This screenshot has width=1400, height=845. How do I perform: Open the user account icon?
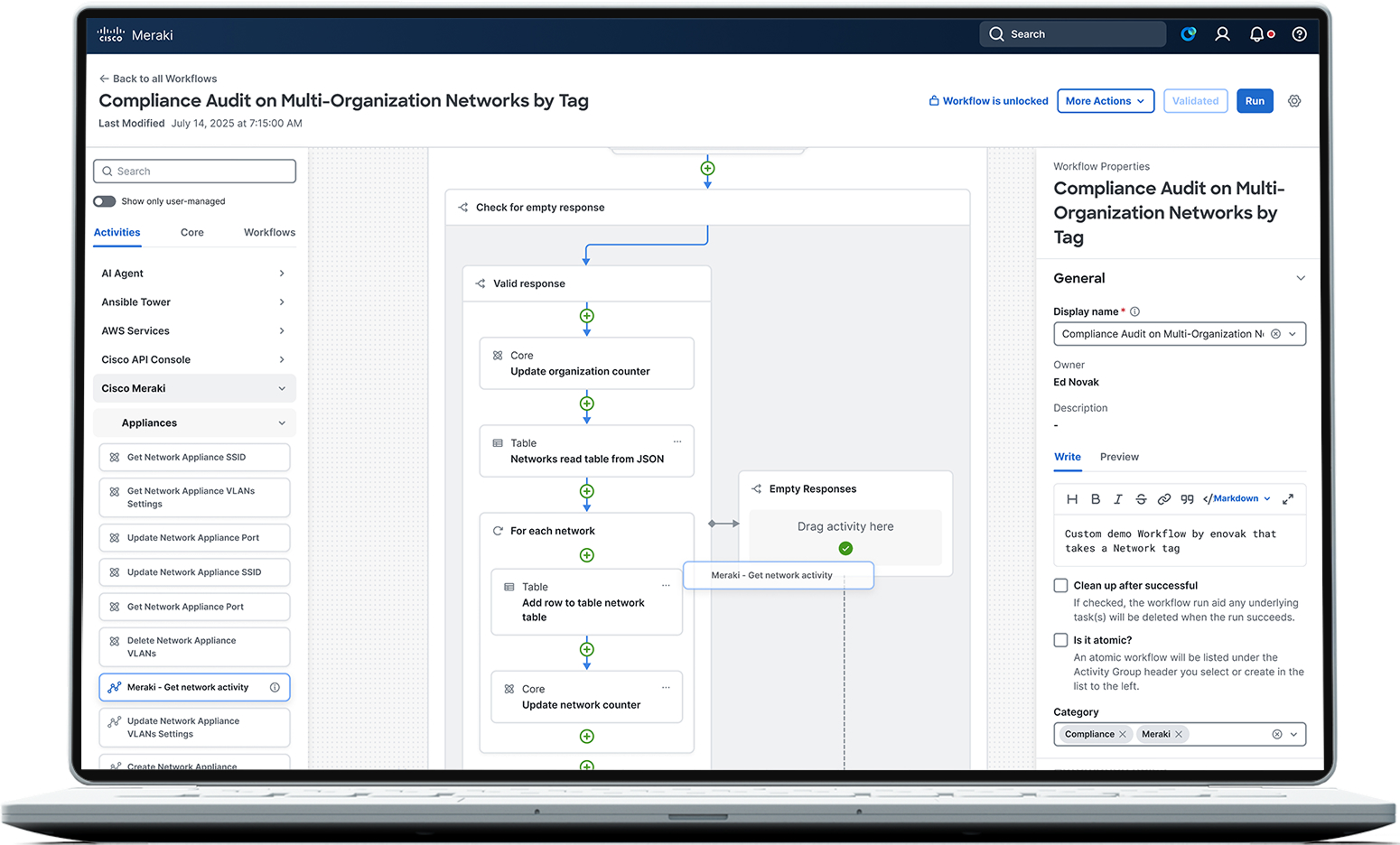[1222, 33]
